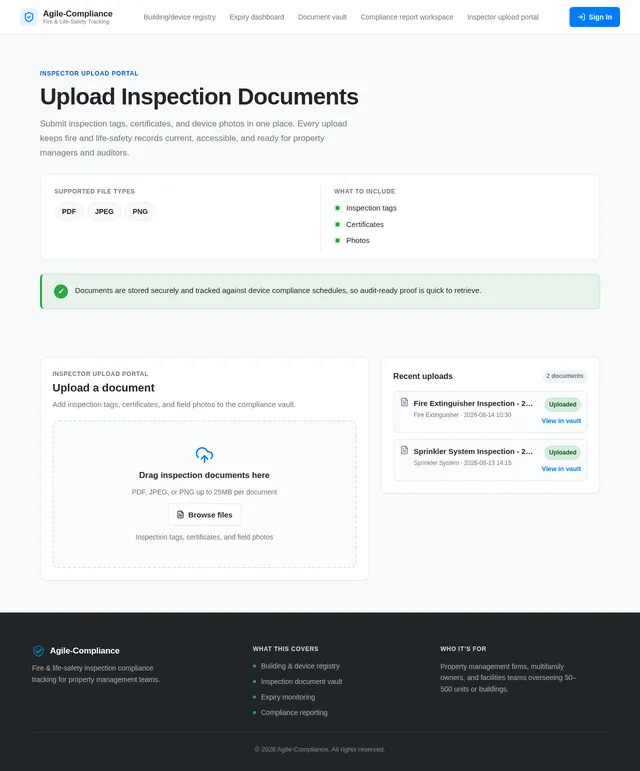The image size is (640, 771).
Task: Click 'Inspection document vault' in the footer
Action: [x=301, y=682]
